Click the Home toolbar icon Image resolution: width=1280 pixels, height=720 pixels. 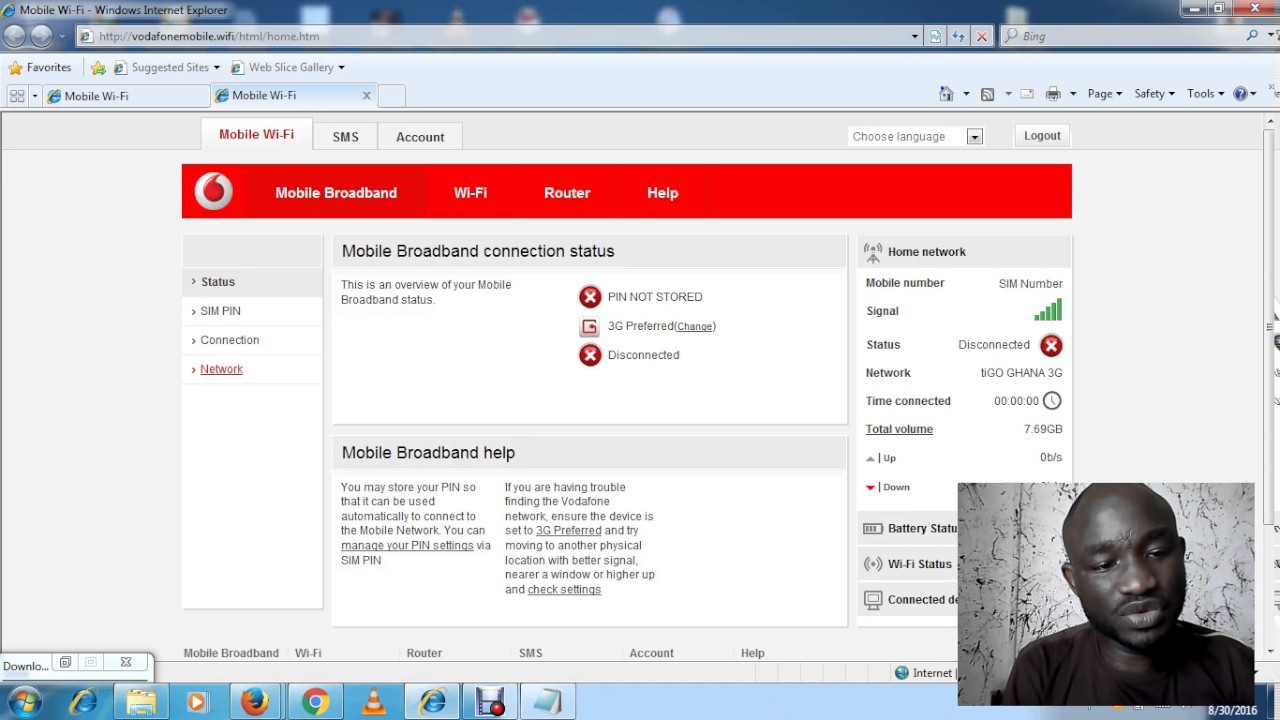(946, 94)
